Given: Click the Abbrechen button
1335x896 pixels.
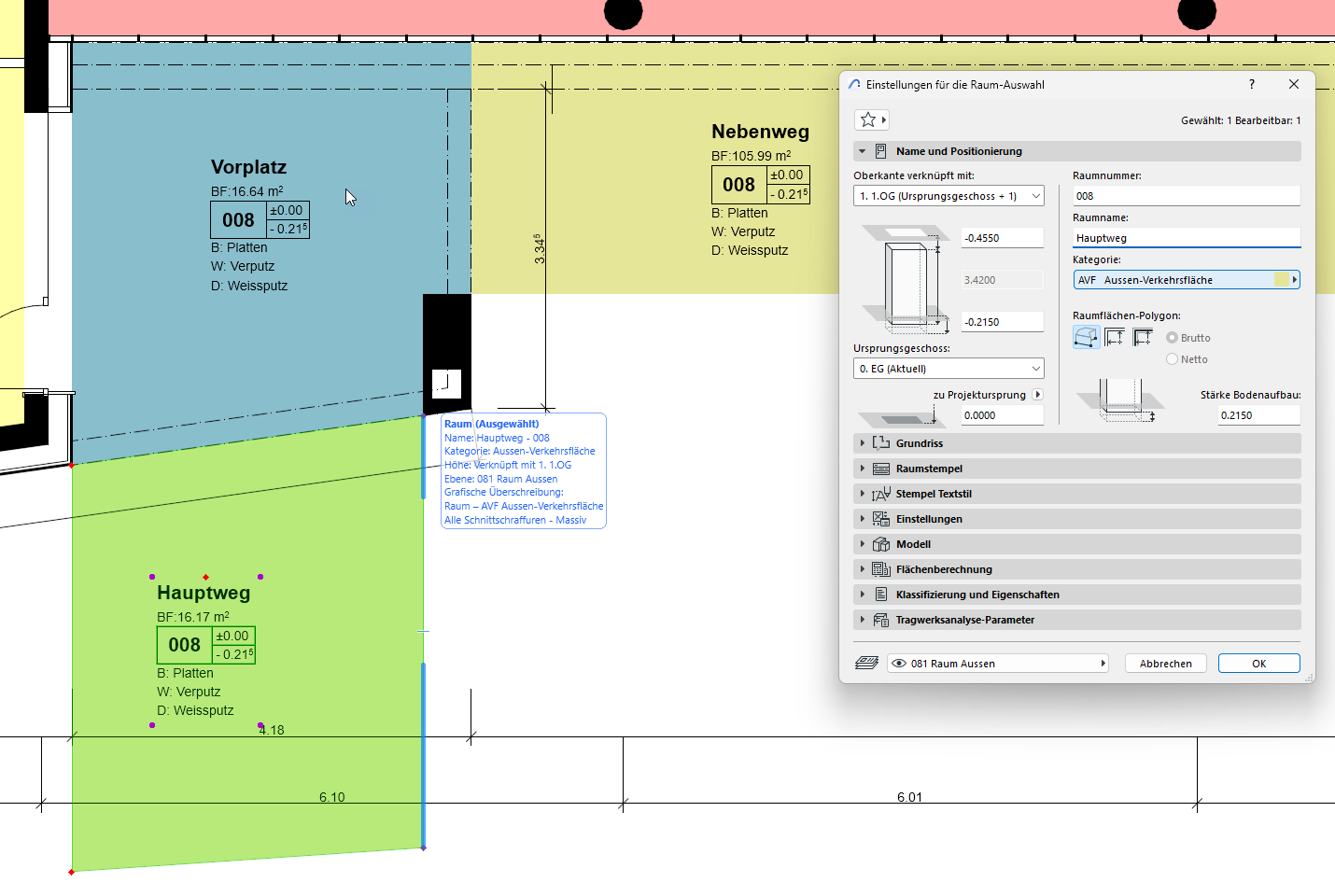Looking at the screenshot, I should [1165, 664].
